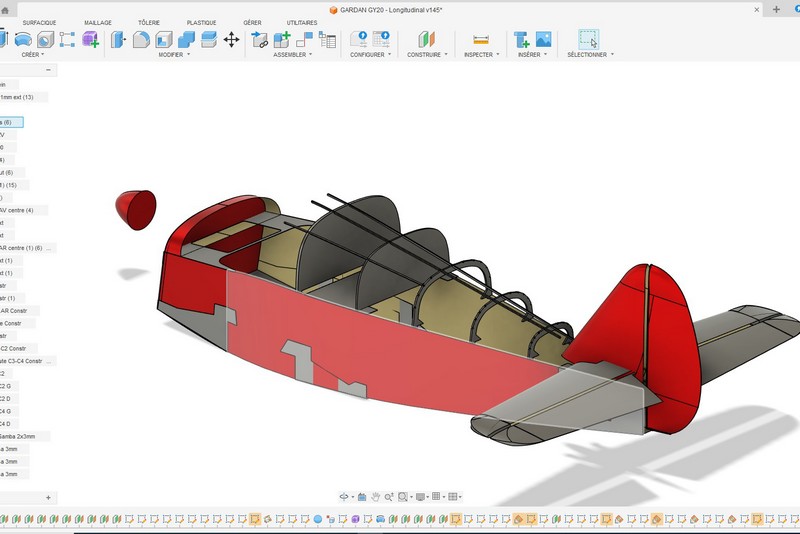Click the new document plus tab button
The height and width of the screenshot is (534, 800).
pyautogui.click(x=776, y=9)
